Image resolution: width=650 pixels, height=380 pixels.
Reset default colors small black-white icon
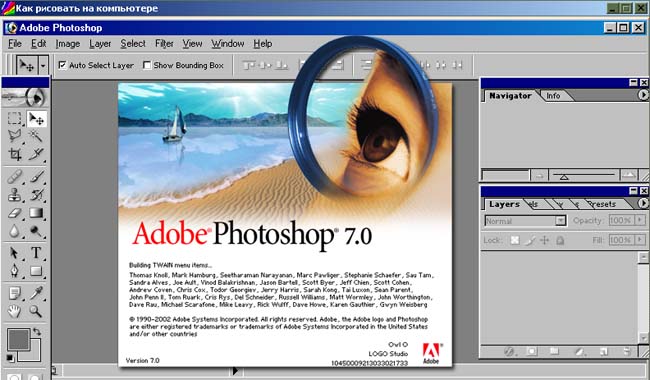(10, 358)
